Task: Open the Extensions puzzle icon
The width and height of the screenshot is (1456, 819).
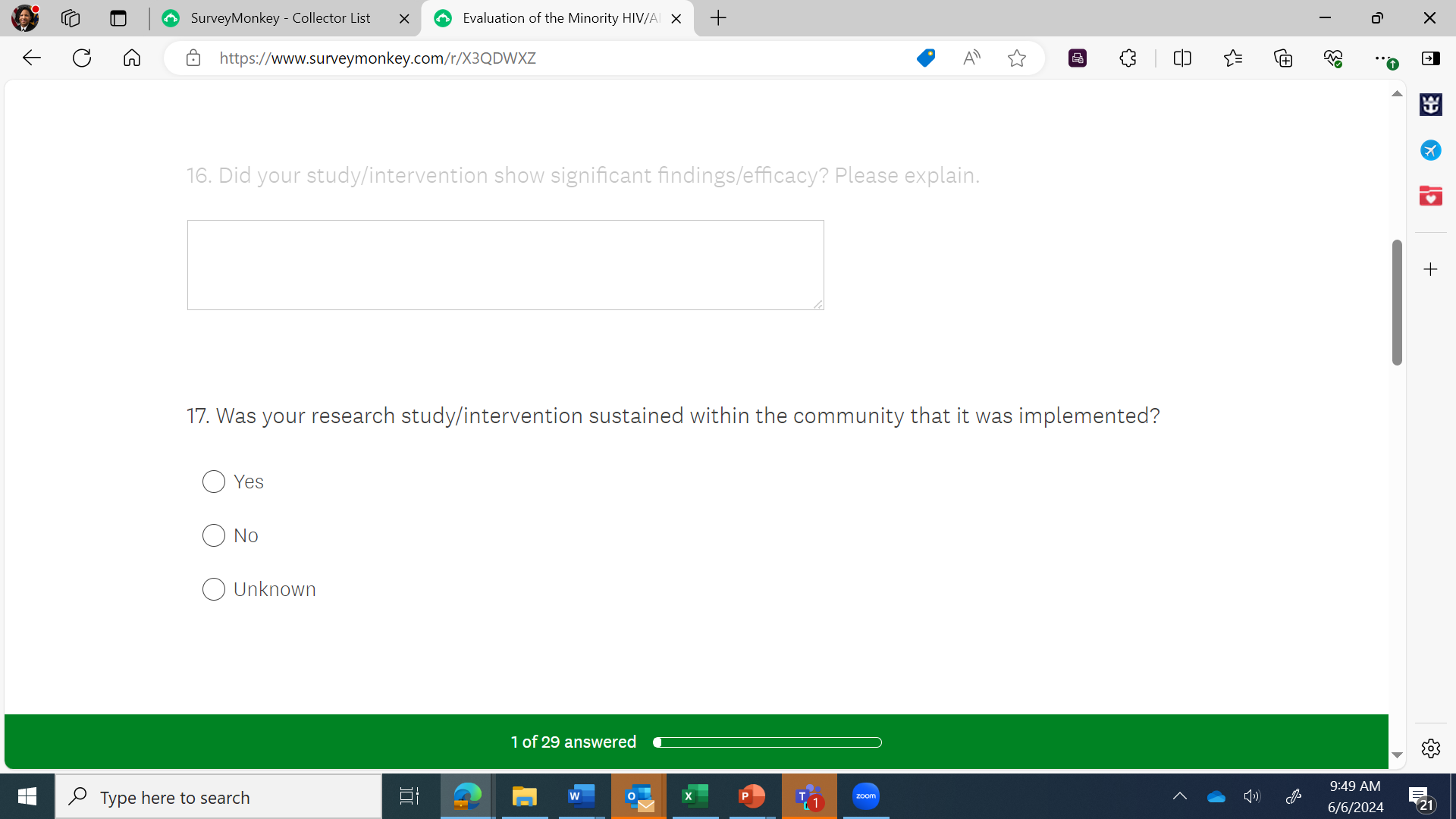Action: tap(1128, 58)
